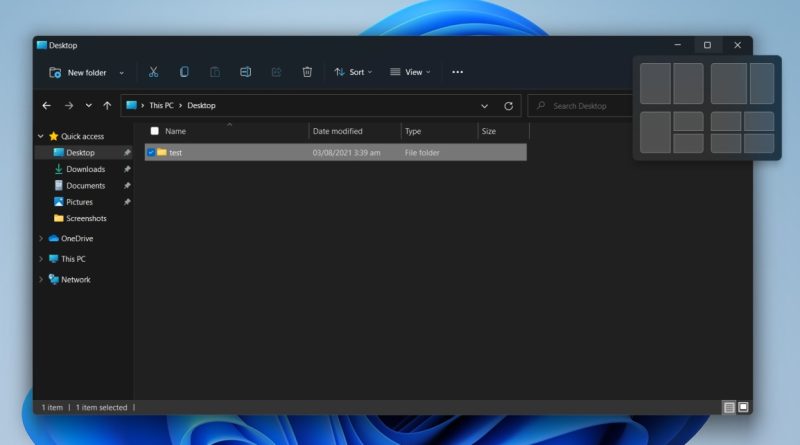Image resolution: width=800 pixels, height=445 pixels.
Task: Collapse the Quick access tree
Action: pyautogui.click(x=41, y=136)
